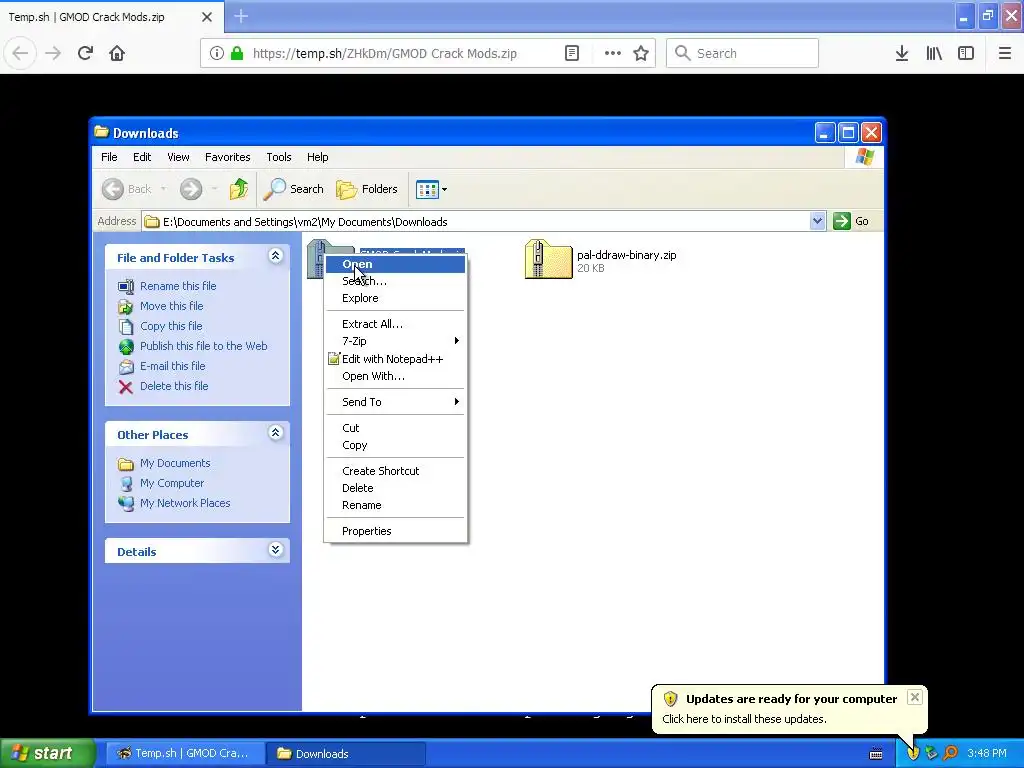Viewport: 1024px width, 768px height.
Task: Choose Rename in the context menu
Action: click(x=395, y=505)
